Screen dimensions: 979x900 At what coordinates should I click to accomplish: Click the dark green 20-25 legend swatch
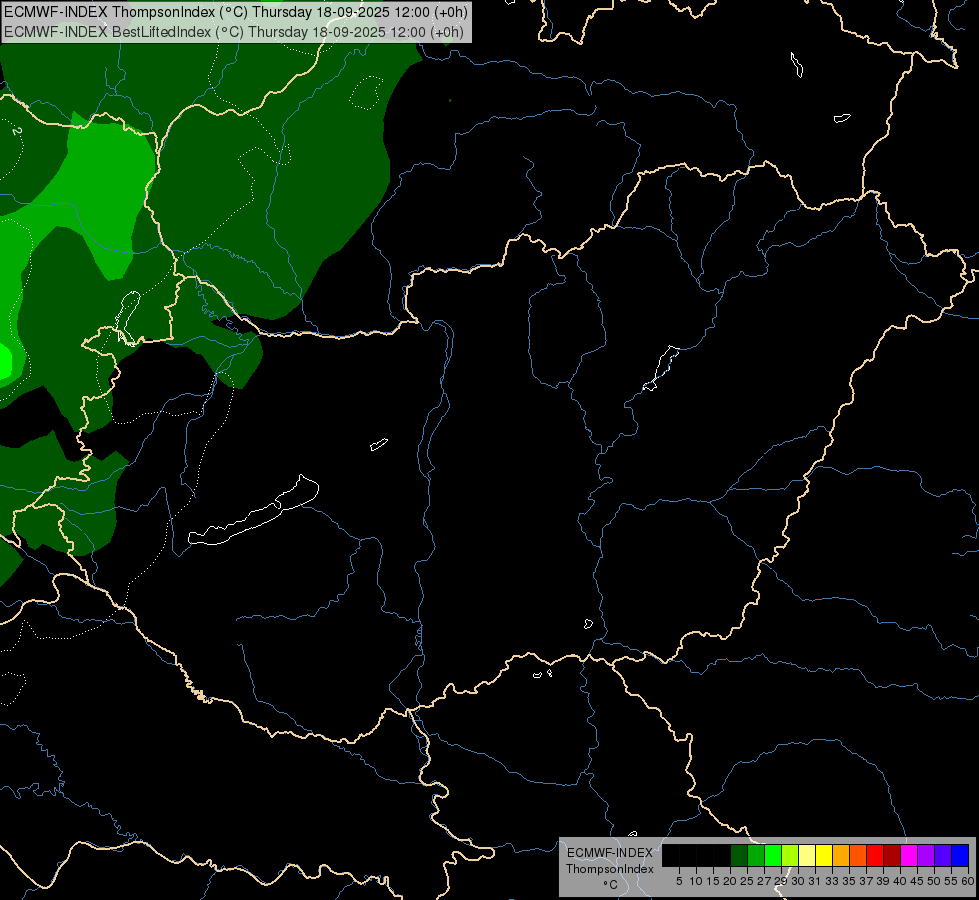[739, 855]
